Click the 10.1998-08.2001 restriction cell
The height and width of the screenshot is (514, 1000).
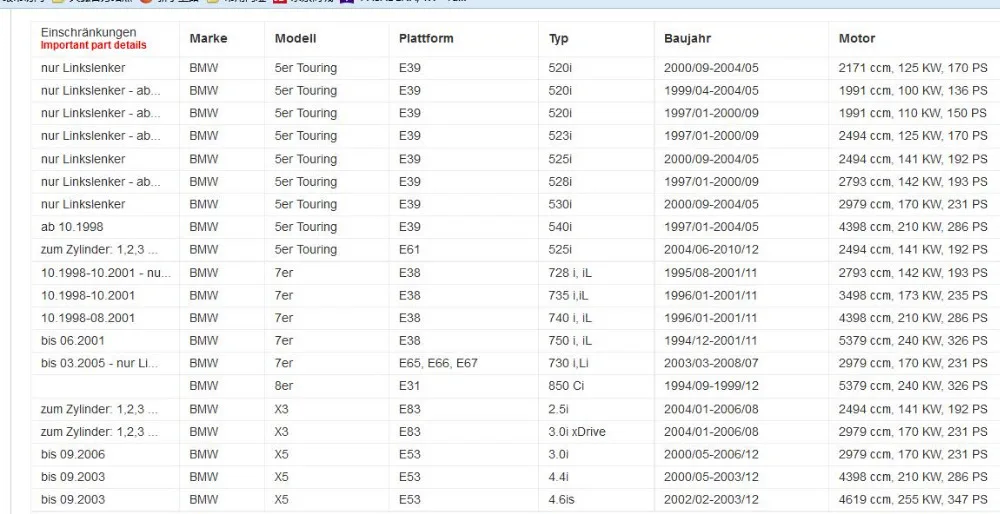pos(88,318)
